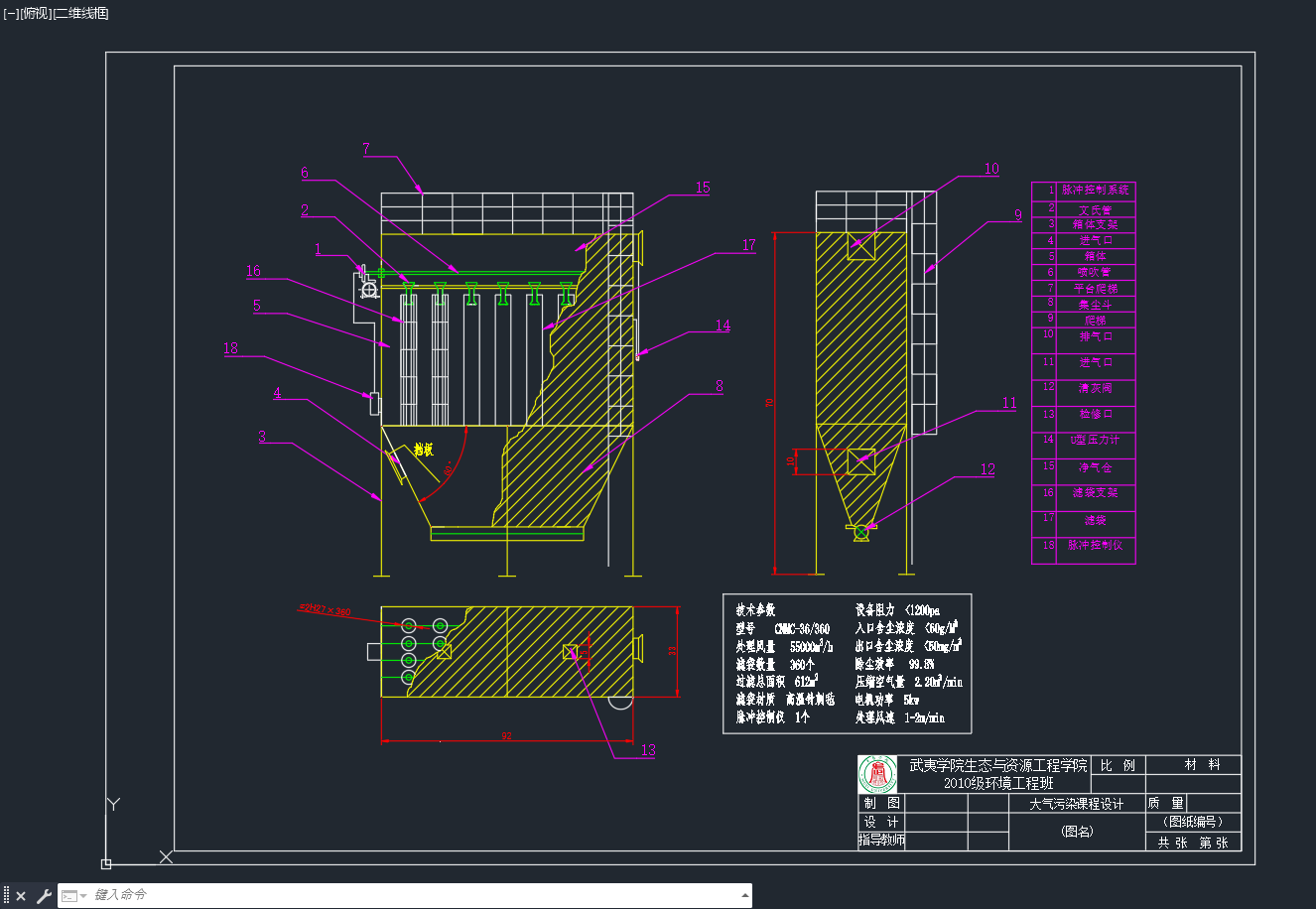Click the command line grip handle
1316x909 pixels.
click(6, 896)
